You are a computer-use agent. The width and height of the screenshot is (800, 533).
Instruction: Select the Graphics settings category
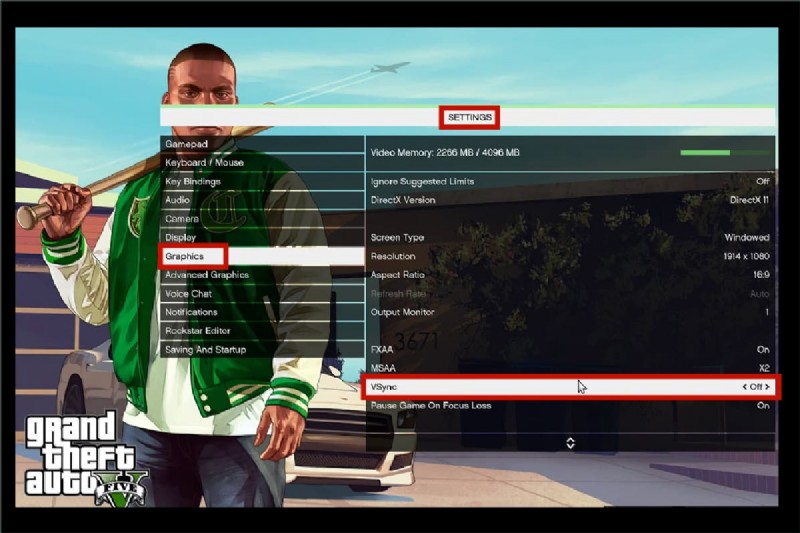(x=262, y=256)
